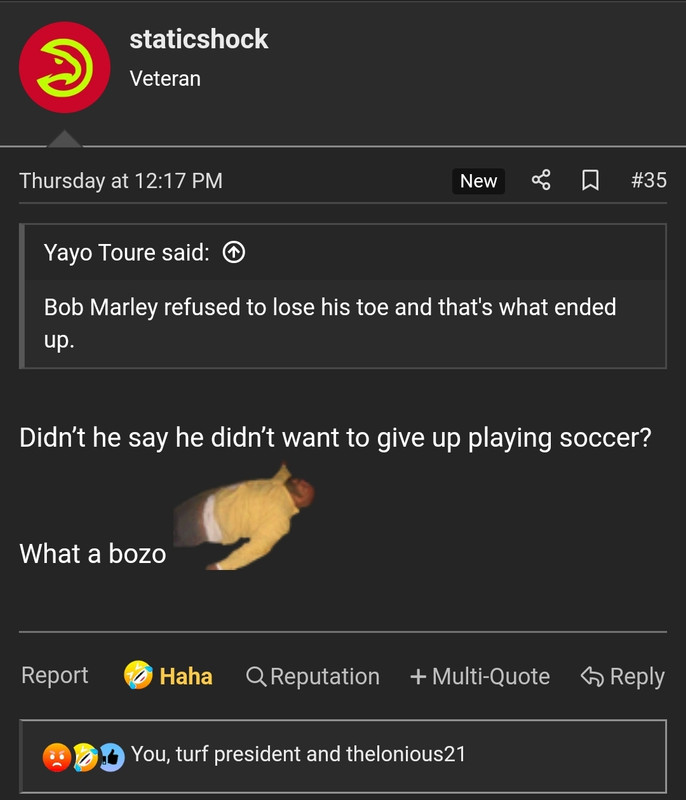This screenshot has height=800, width=686.
Task: Click the Thursday at 12:17 PM timestamp
Action: [x=121, y=181]
